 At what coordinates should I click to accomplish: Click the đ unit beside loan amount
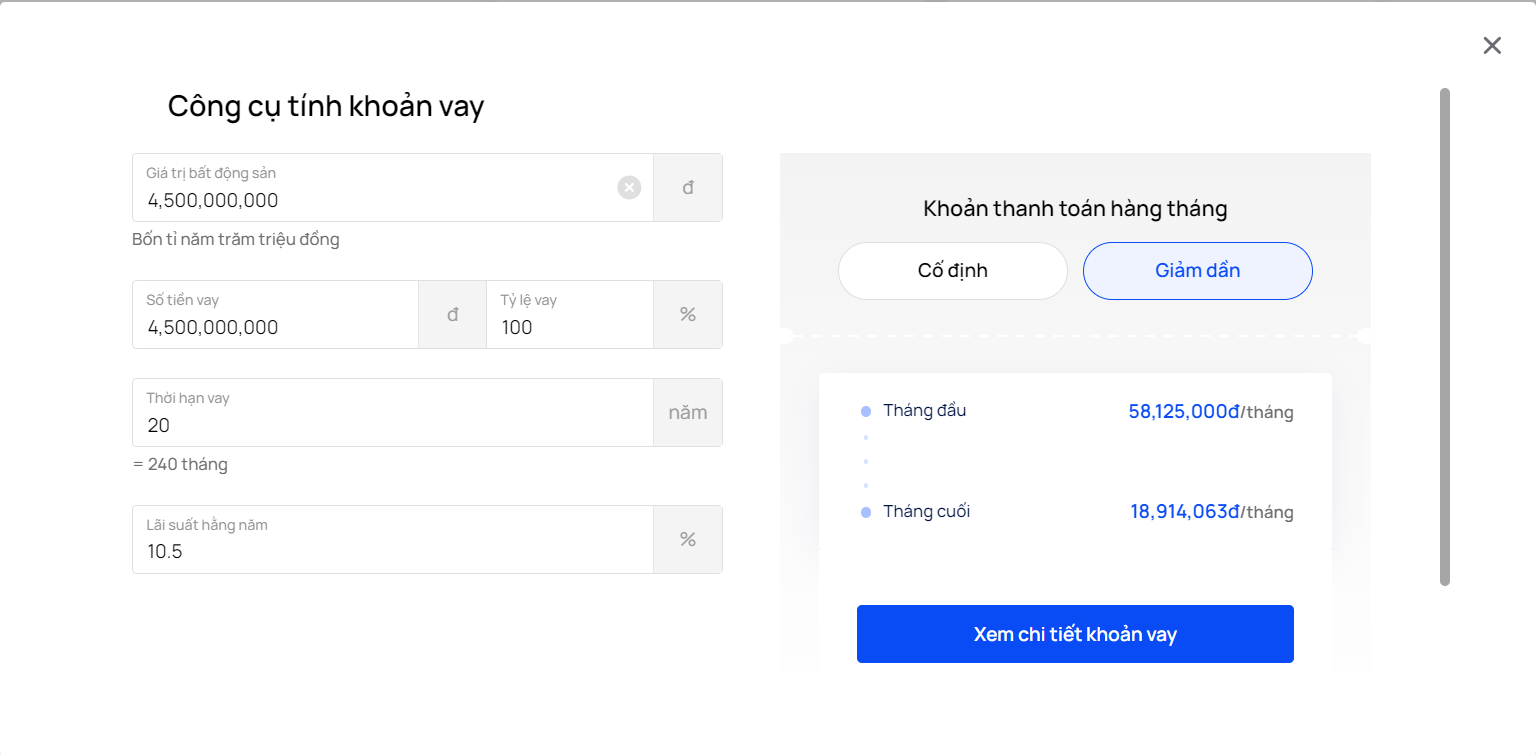(453, 314)
